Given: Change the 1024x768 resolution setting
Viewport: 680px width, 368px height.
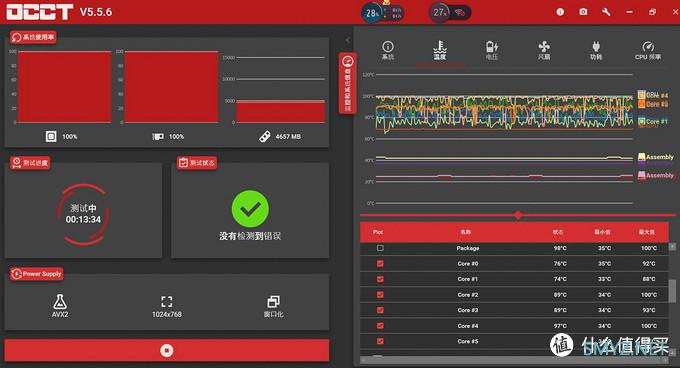Looking at the screenshot, I should pos(167,306).
